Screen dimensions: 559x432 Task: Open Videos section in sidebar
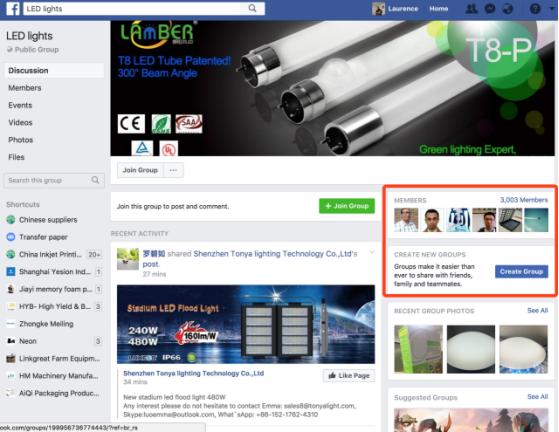tap(20, 123)
